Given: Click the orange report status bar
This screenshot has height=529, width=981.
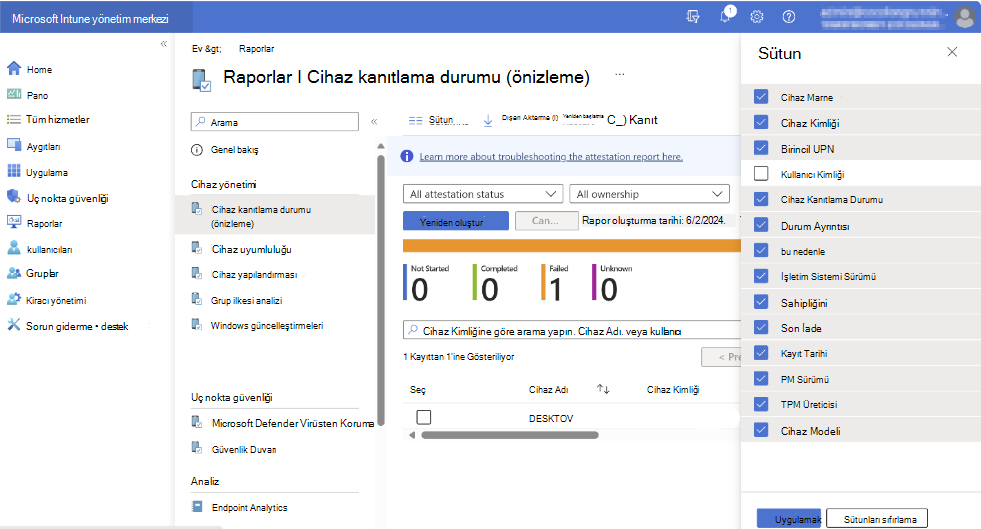Looking at the screenshot, I should pyautogui.click(x=571, y=246).
